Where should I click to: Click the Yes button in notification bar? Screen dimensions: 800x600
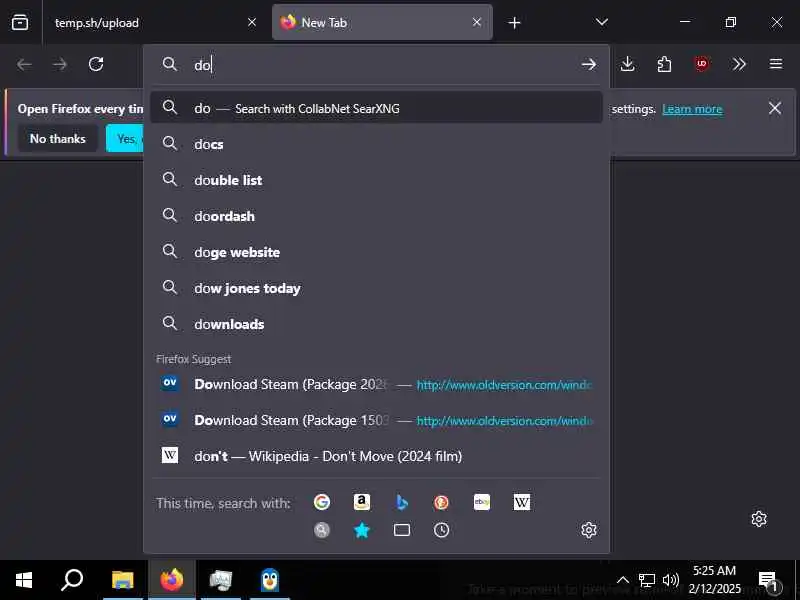coord(126,139)
